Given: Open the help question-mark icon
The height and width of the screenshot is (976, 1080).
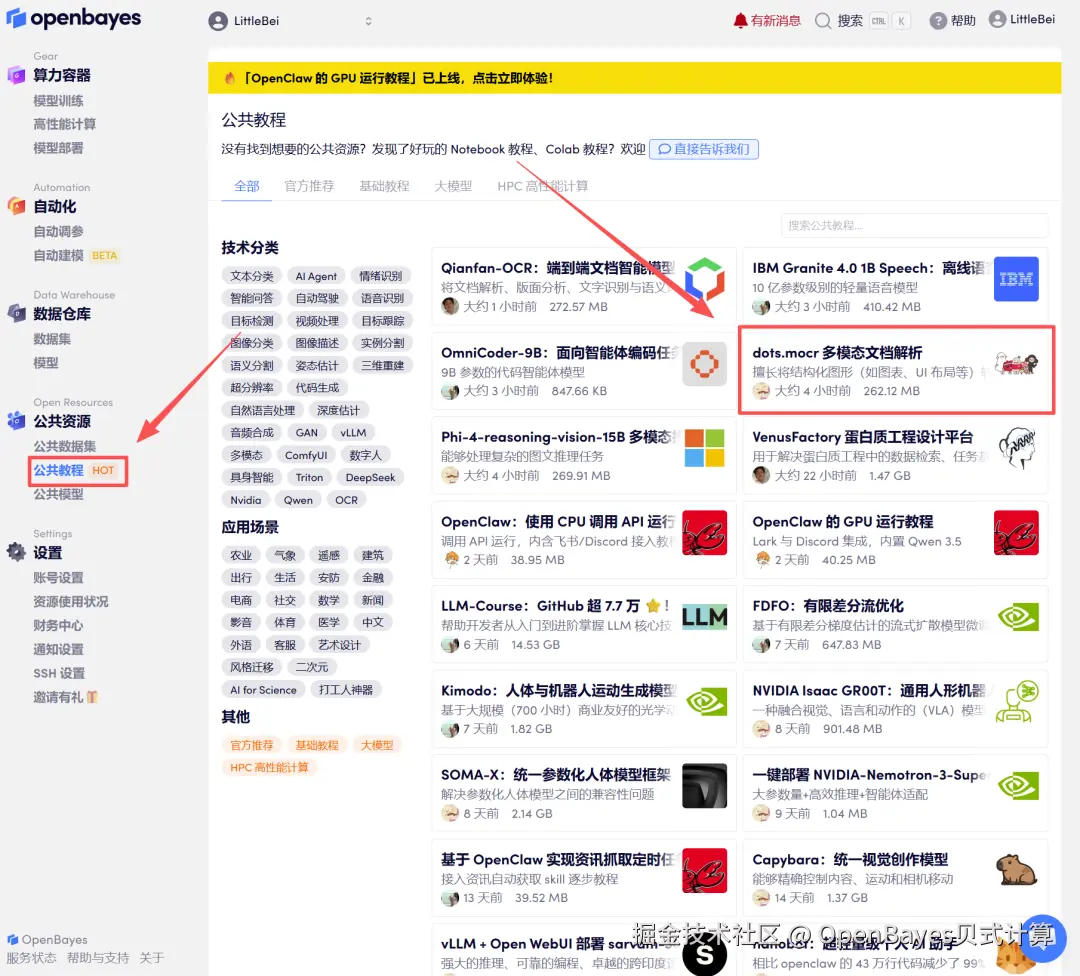Looking at the screenshot, I should [937, 21].
